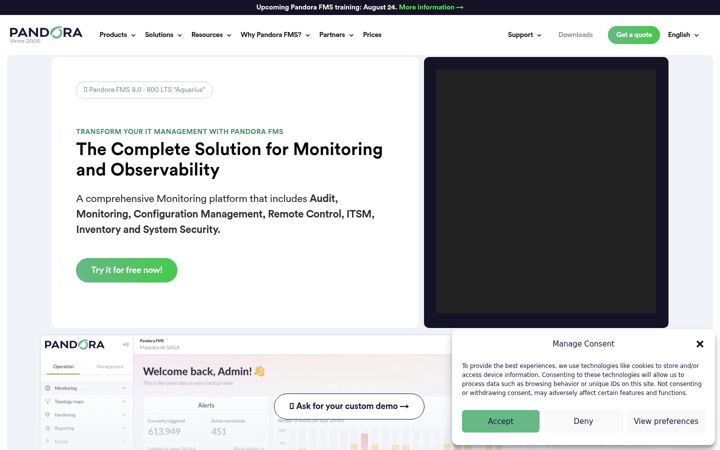Click the dark video placeholder panel

tap(546, 192)
